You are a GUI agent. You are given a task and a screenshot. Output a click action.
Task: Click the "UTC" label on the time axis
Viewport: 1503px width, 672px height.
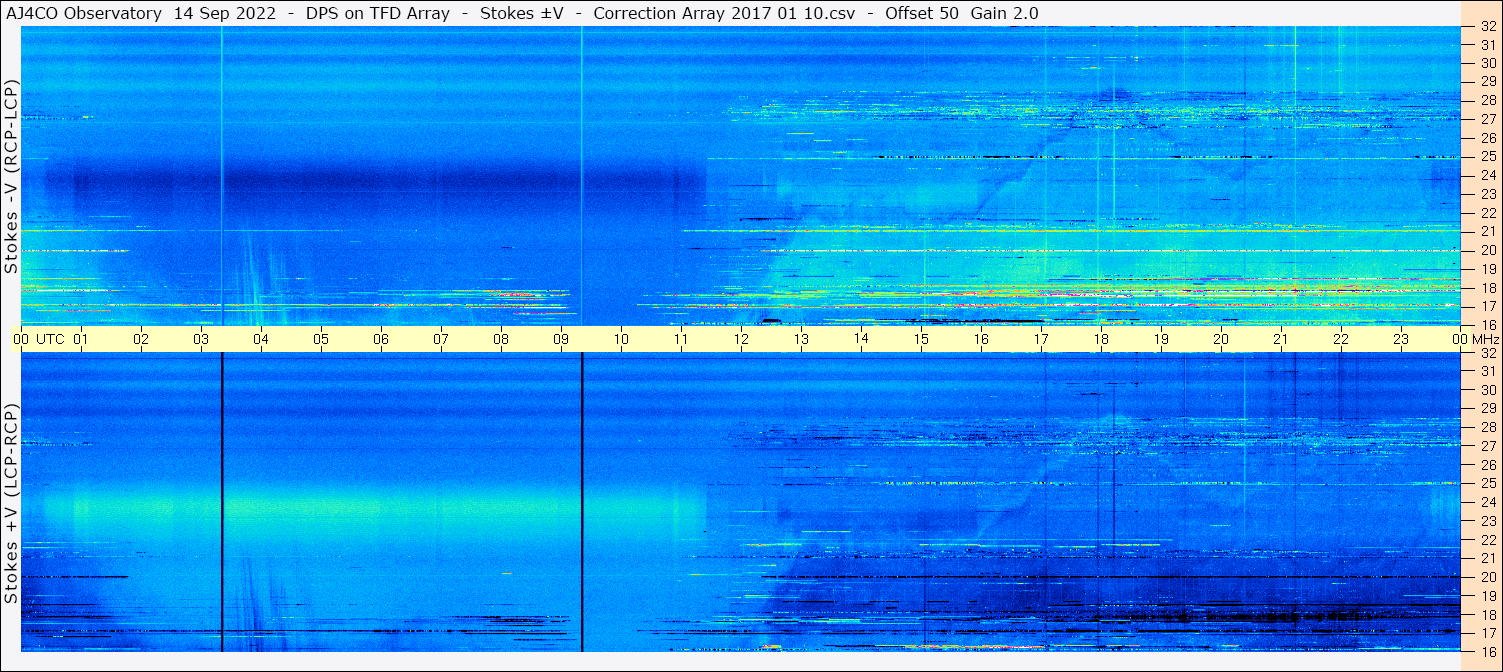pyautogui.click(x=50, y=339)
